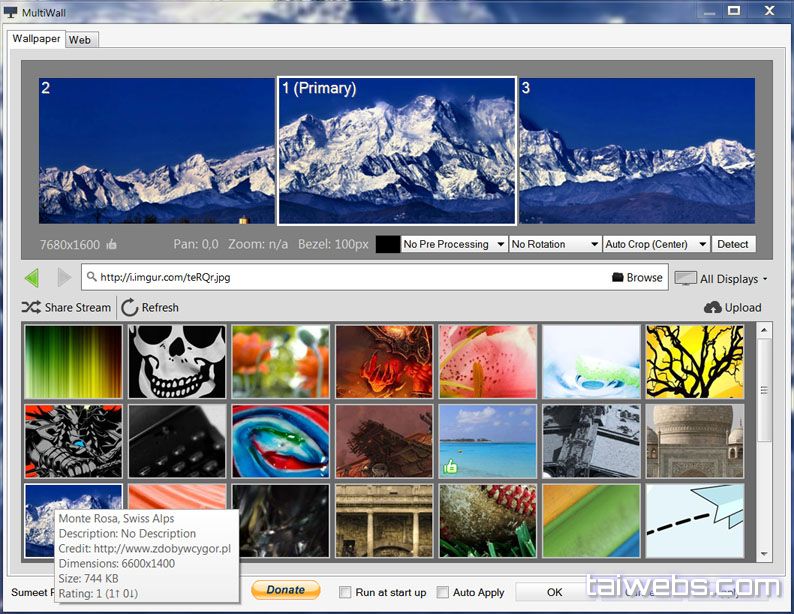
Task: Open the No Pre Processing dropdown
Action: pos(453,244)
